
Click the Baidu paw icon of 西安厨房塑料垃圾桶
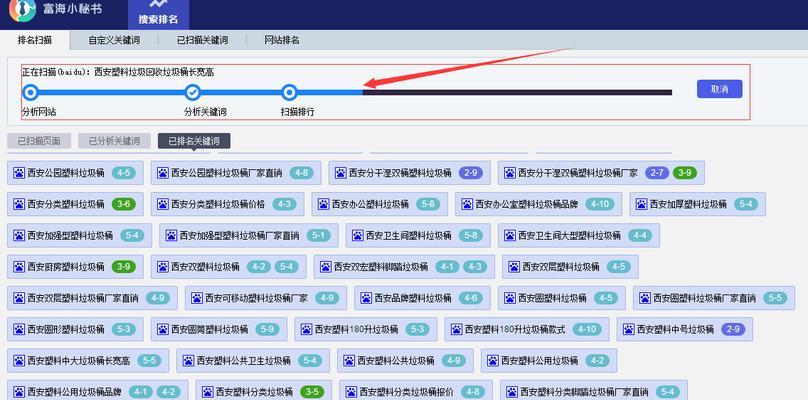pyautogui.click(x=19, y=266)
